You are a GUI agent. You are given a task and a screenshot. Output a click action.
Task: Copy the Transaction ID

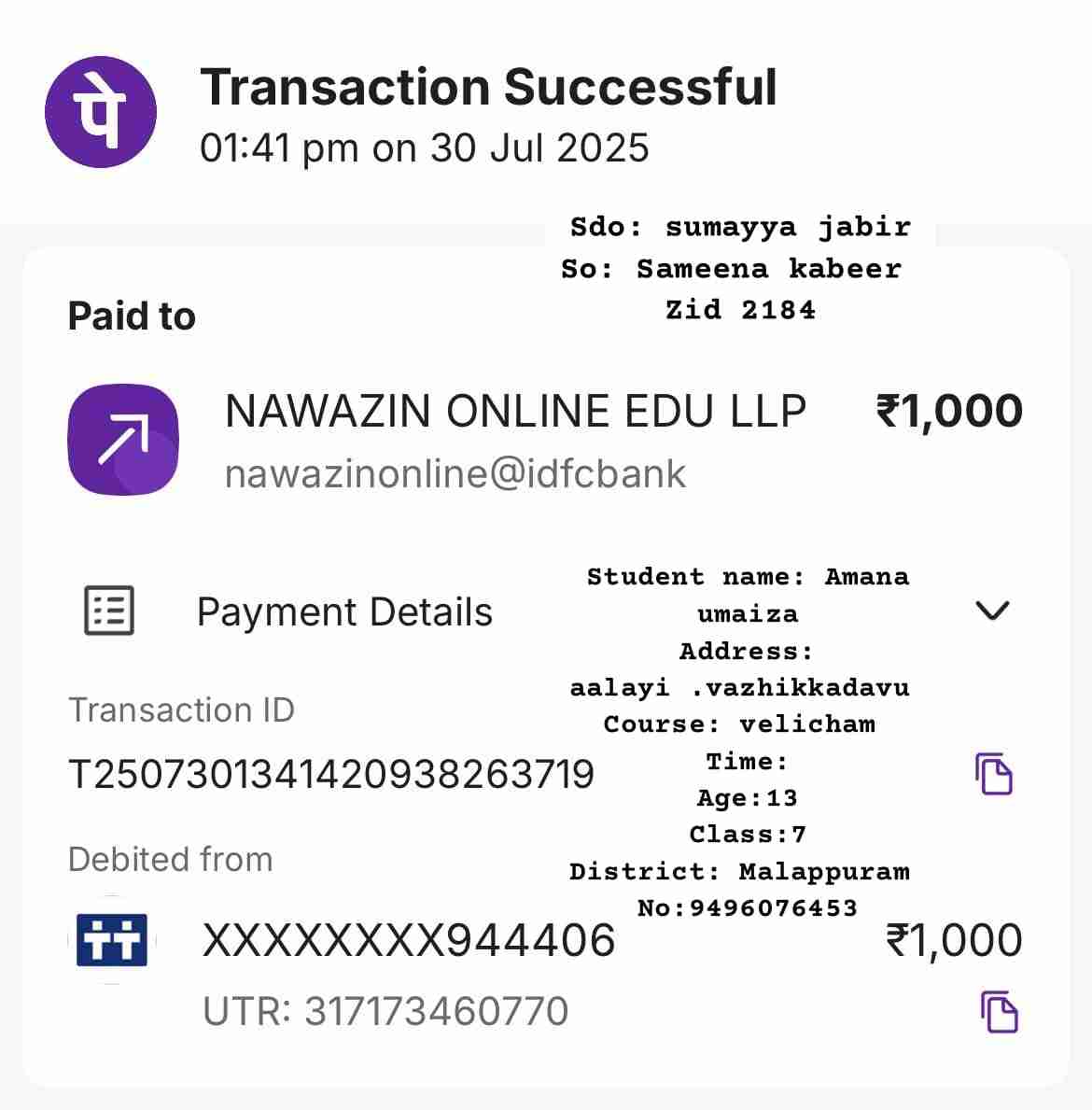(994, 774)
